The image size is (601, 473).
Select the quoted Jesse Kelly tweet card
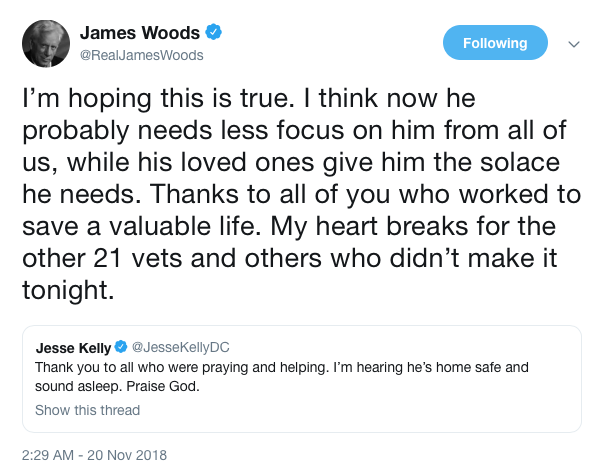(302, 379)
